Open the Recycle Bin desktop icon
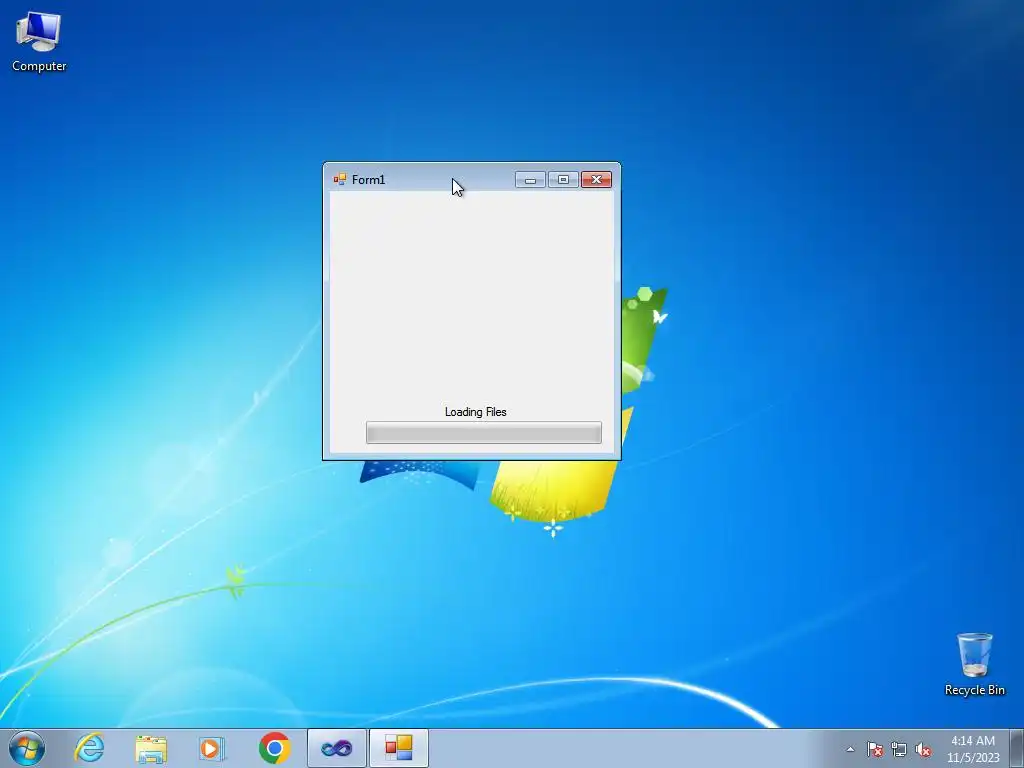Image resolution: width=1024 pixels, height=768 pixels. (974, 664)
